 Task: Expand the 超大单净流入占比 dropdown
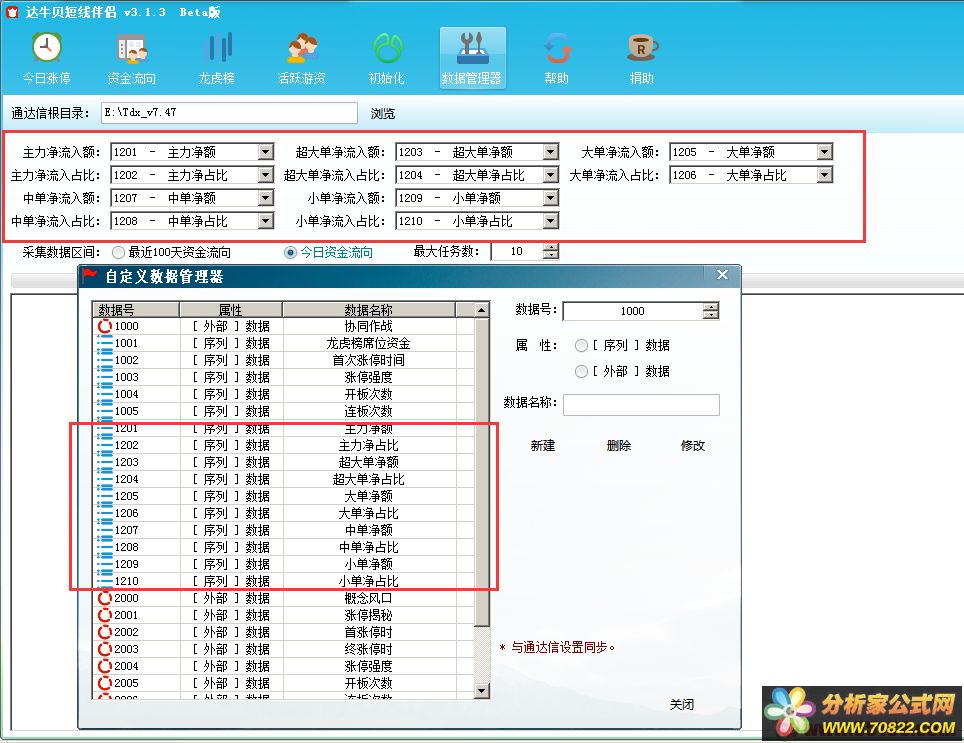point(551,175)
